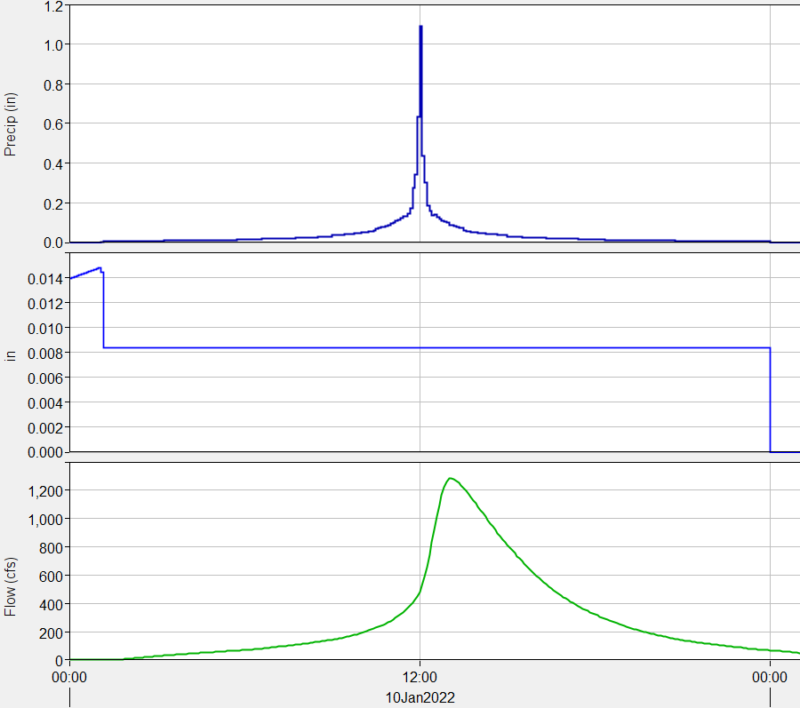Click the 'in' y-axis title of middle plot
This screenshot has width=800, height=708.
click(x=12, y=354)
